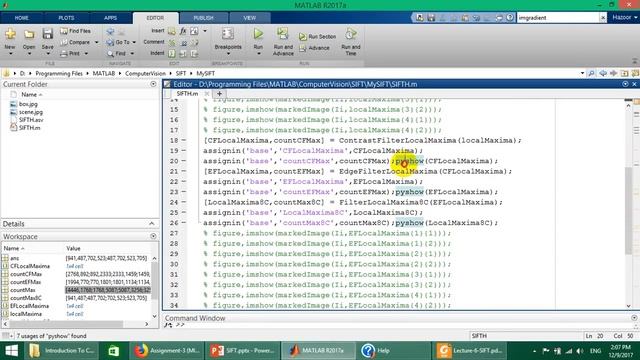Click the comment lines icon
Screen dimensions: 640x360
pos(172,42)
